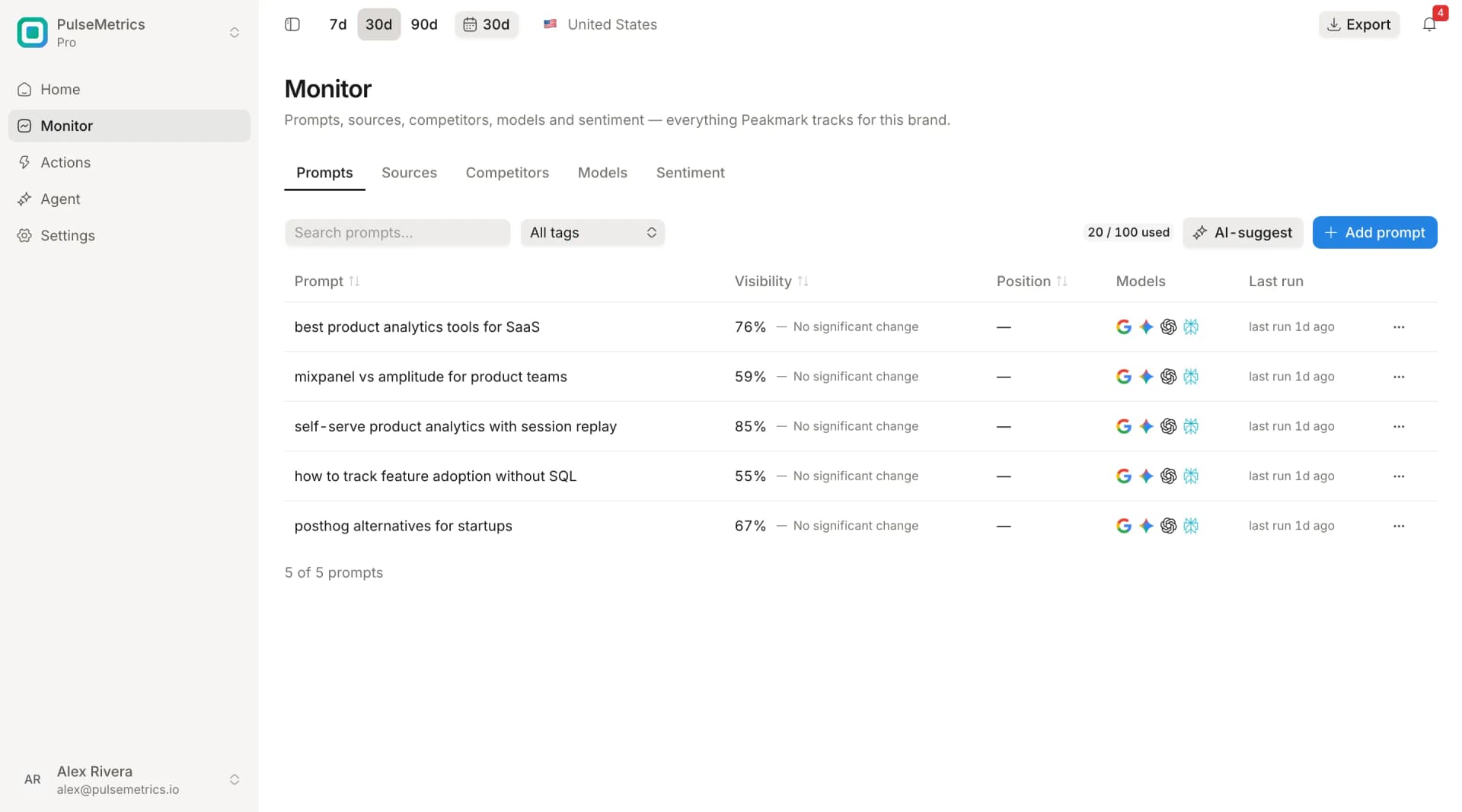The image size is (1462, 812).
Task: Click the 67% visibility value
Action: point(750,526)
